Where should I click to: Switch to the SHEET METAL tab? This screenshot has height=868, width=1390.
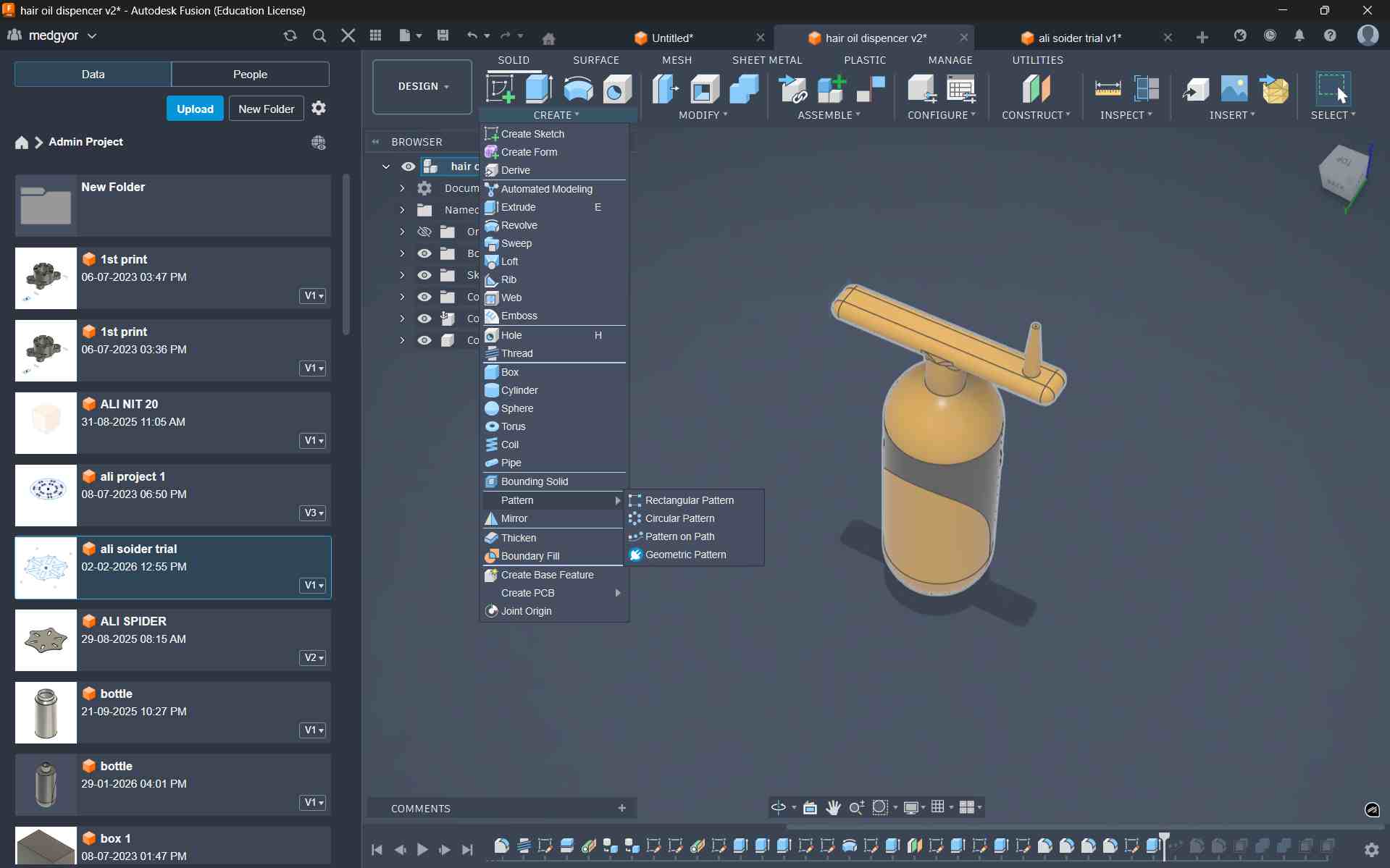[x=766, y=60]
